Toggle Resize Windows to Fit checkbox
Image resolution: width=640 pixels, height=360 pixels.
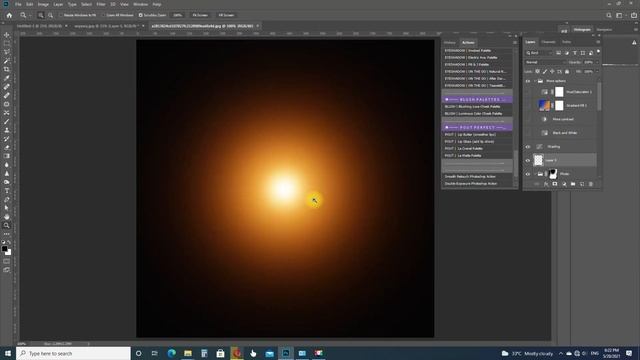(61, 15)
